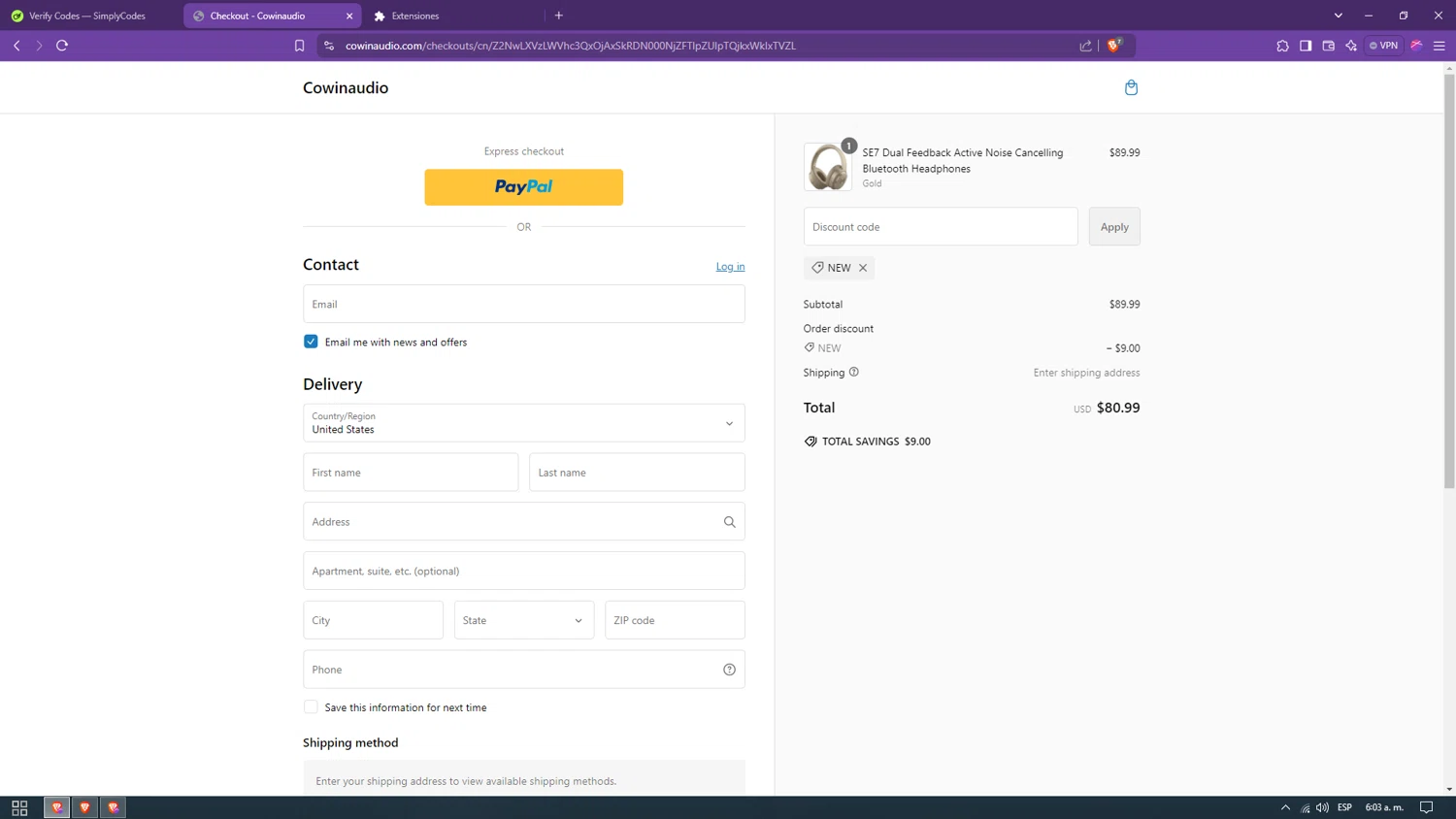Image resolution: width=1456 pixels, height=819 pixels.
Task: Click the browser address bar URL
Action: pos(571,46)
